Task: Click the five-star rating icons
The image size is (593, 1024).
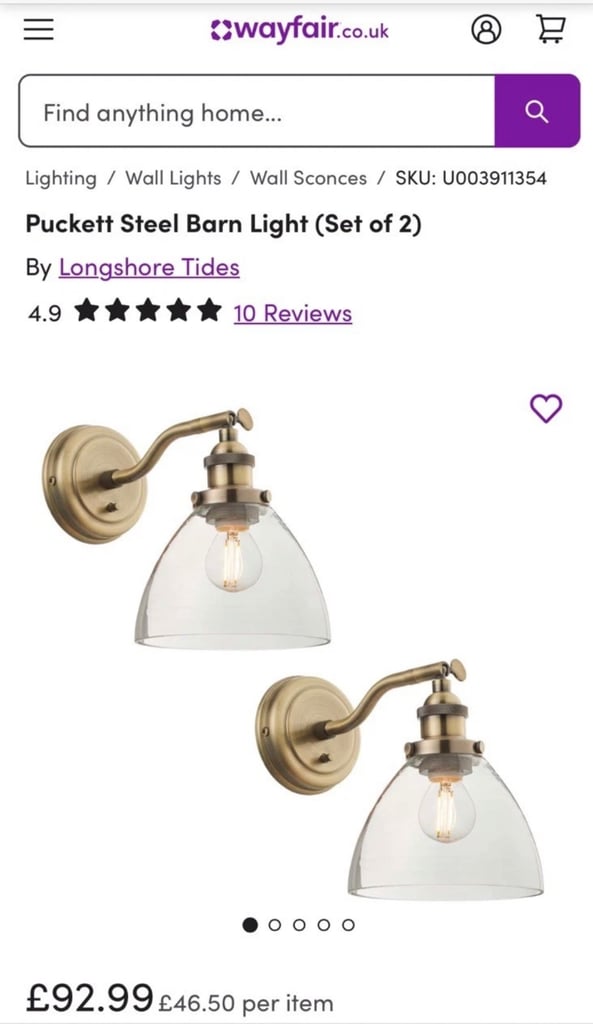Action: pyautogui.click(x=148, y=311)
